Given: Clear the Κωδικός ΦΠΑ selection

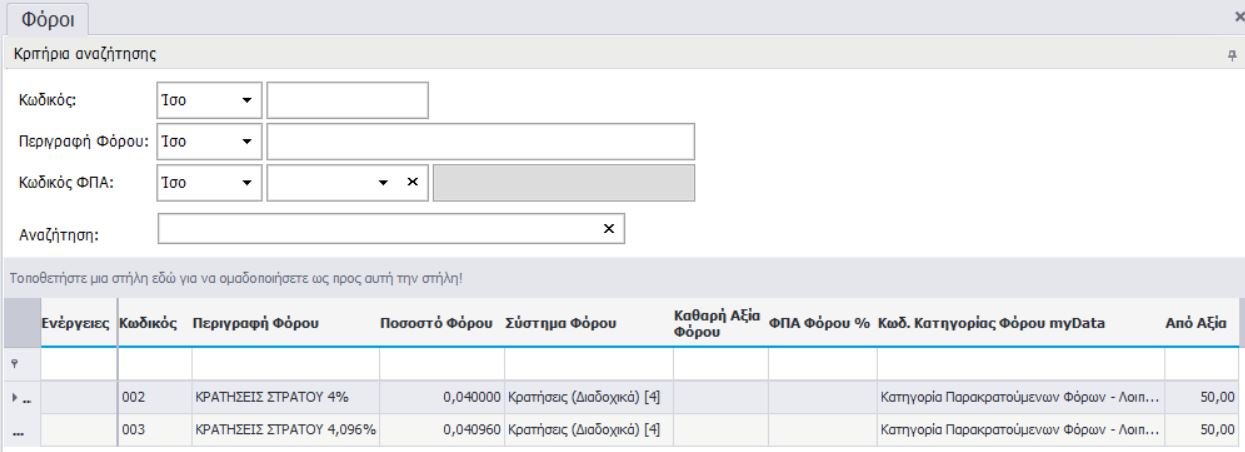Looking at the screenshot, I should pos(410,182).
